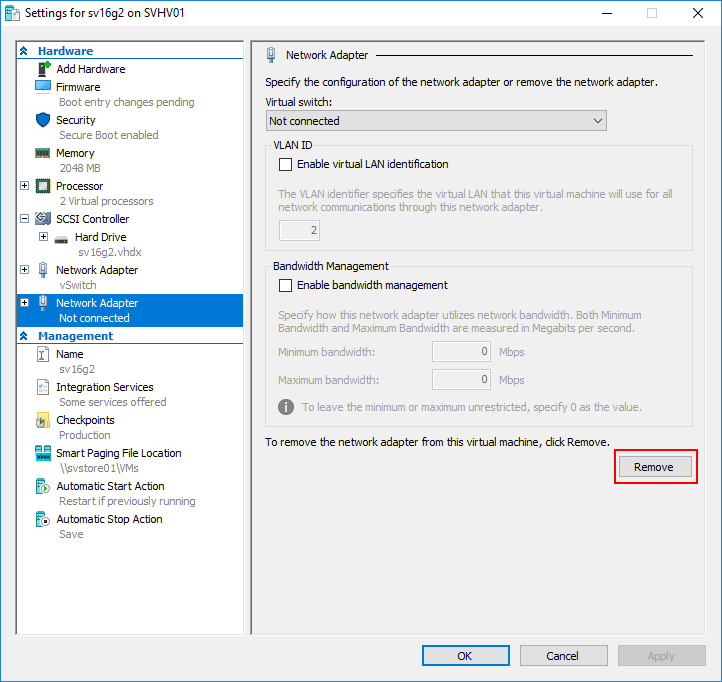The image size is (722, 682).
Task: Click the Minimum bandwidth field
Action: point(461,352)
